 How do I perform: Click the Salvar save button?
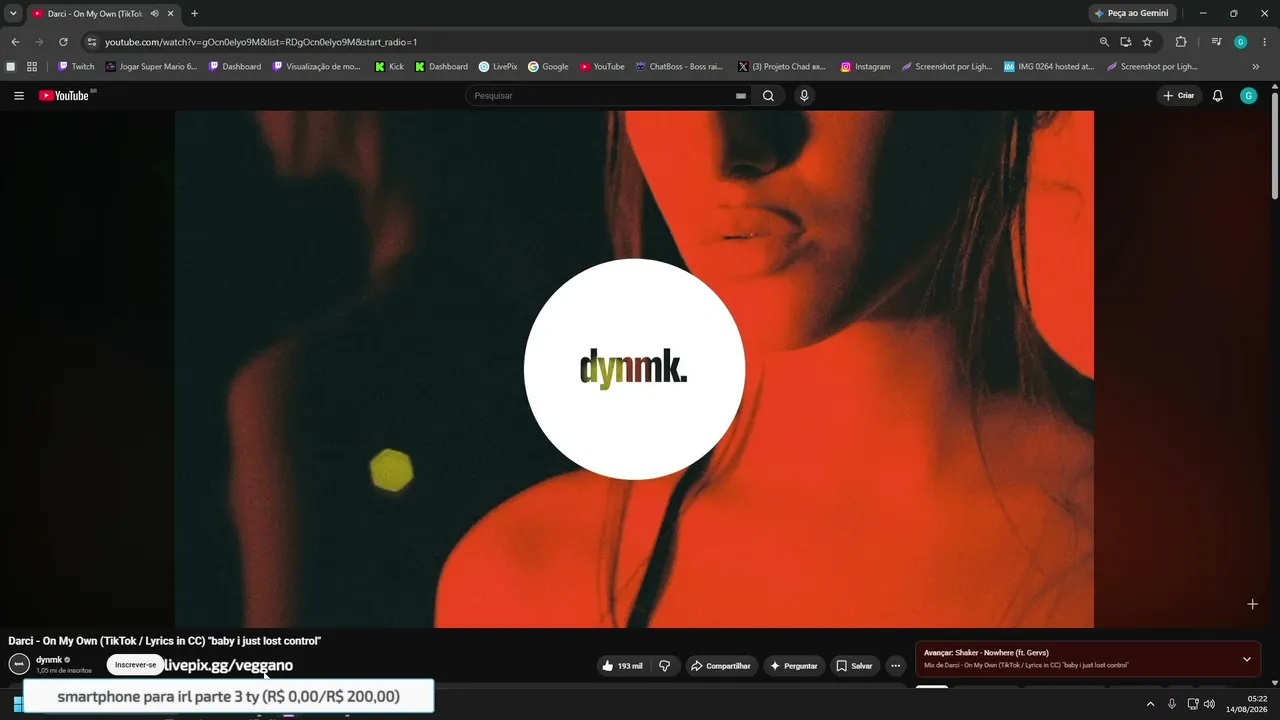(x=855, y=666)
